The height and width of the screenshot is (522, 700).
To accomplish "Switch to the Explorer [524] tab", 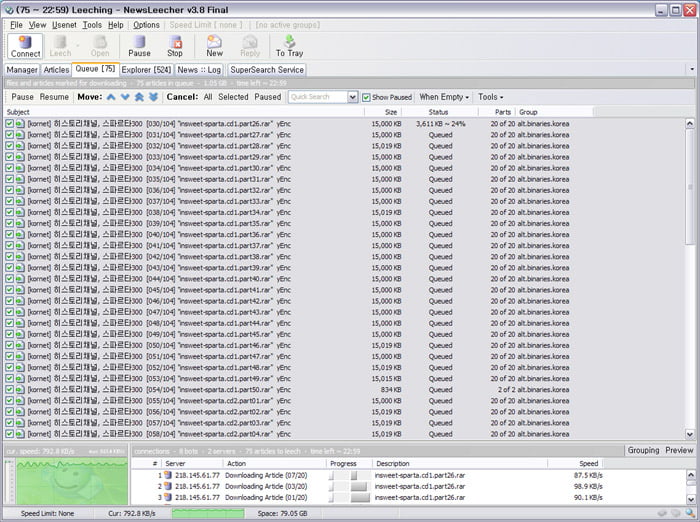I will (146, 70).
